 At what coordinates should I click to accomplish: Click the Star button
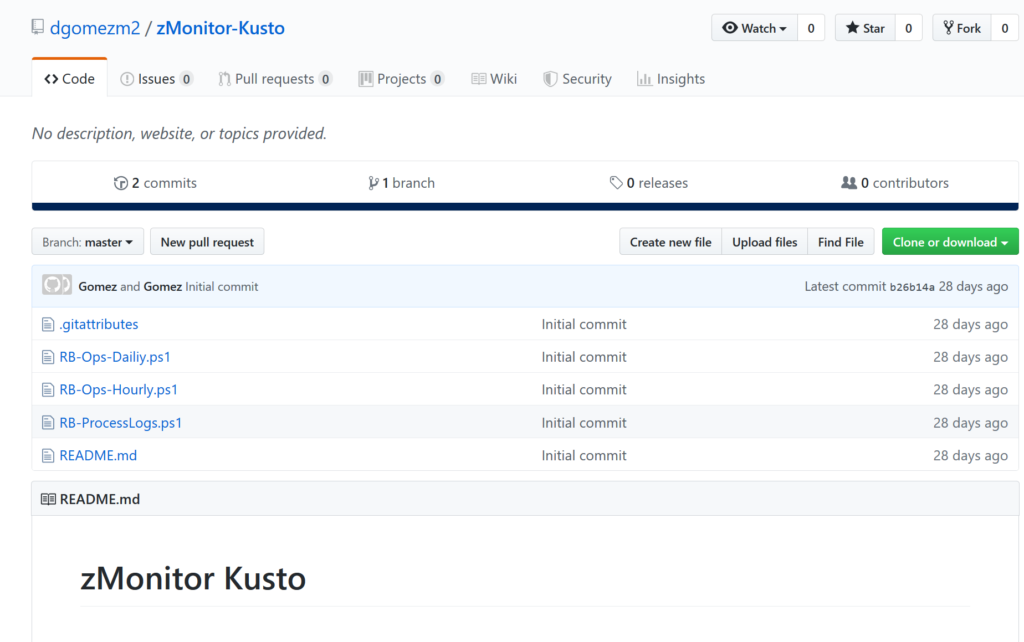pyautogui.click(x=865, y=28)
